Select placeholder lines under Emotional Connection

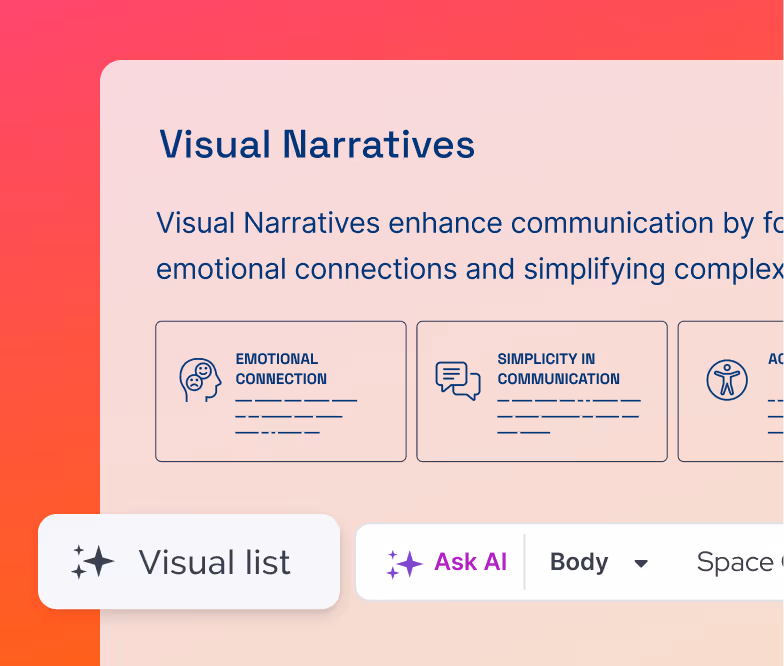(295, 416)
